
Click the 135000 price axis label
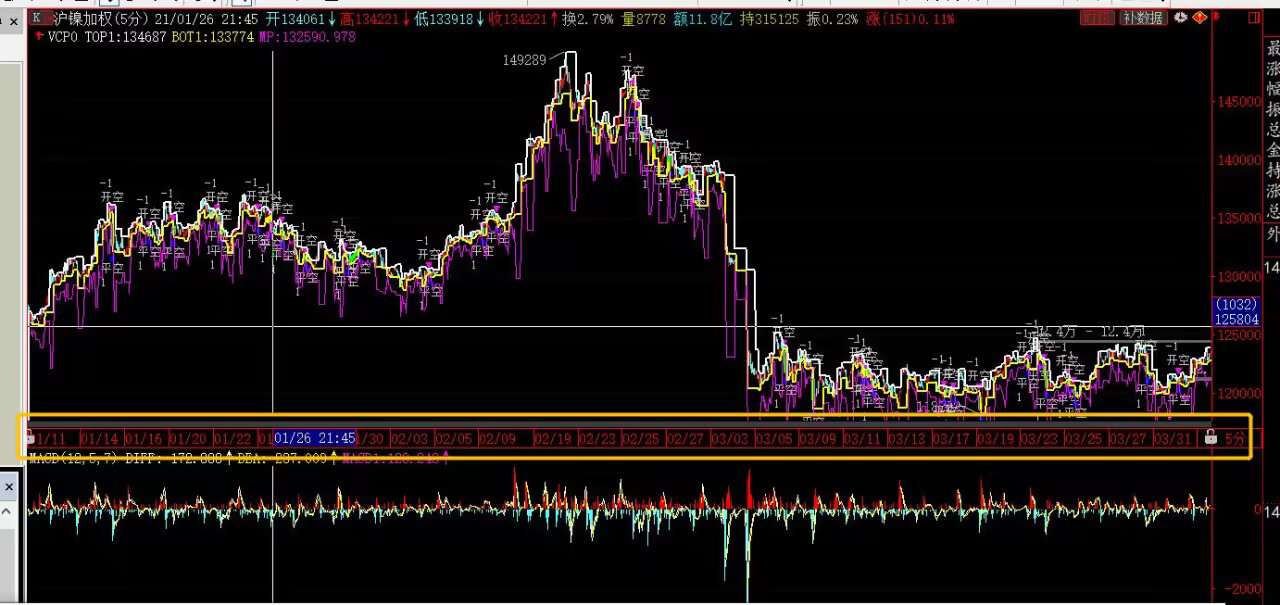1239,218
